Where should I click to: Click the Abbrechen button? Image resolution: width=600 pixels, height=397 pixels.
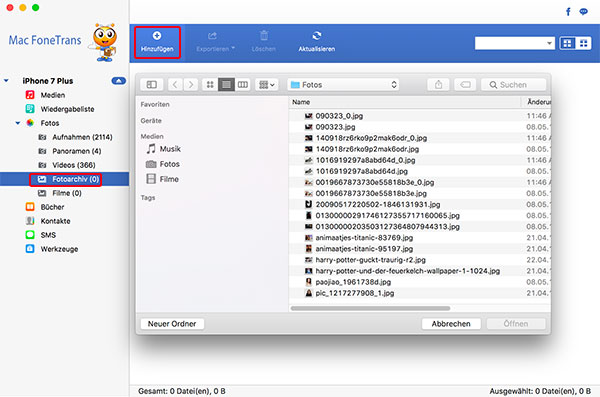(x=451, y=324)
